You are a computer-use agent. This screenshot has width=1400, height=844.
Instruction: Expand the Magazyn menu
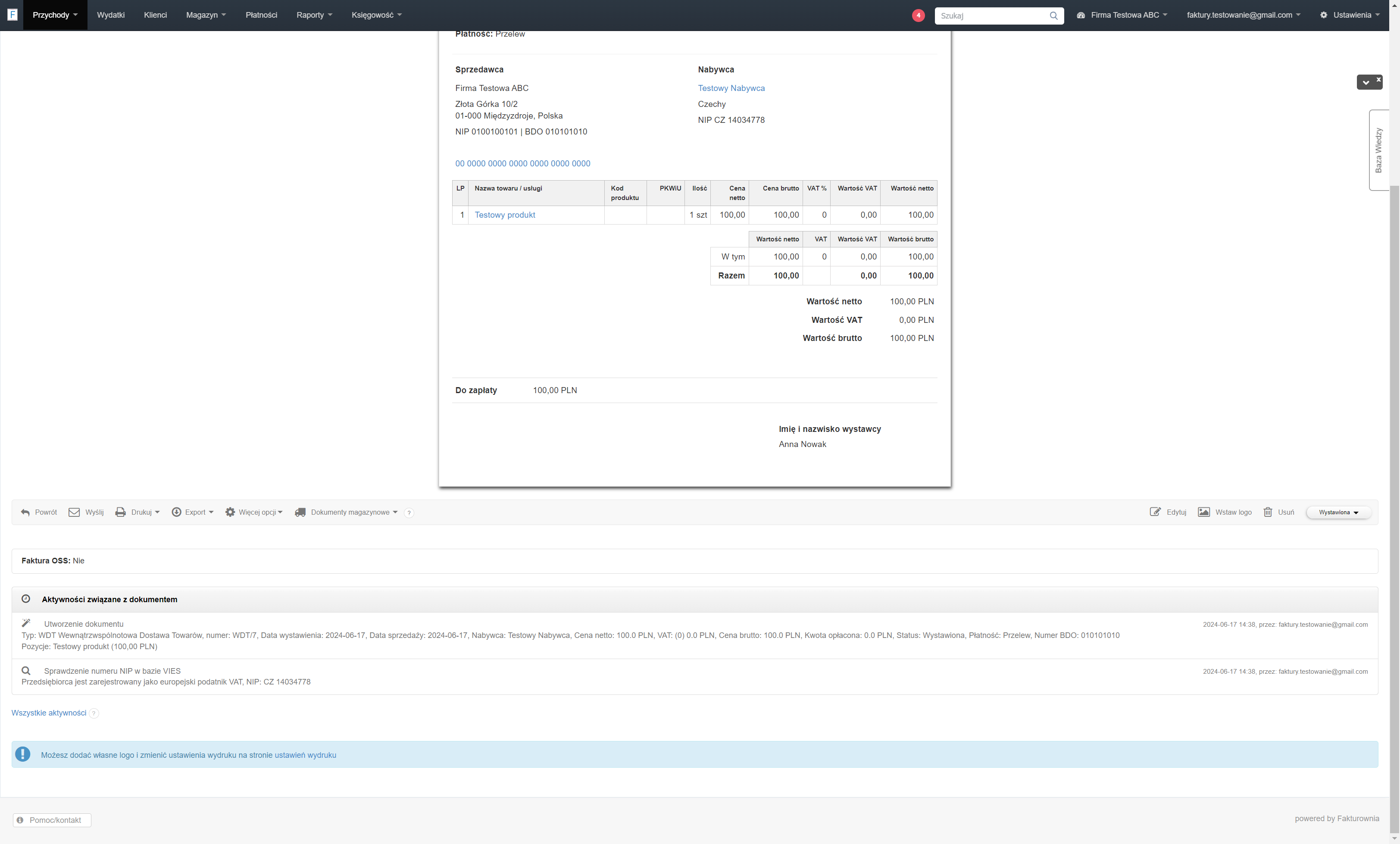click(206, 15)
